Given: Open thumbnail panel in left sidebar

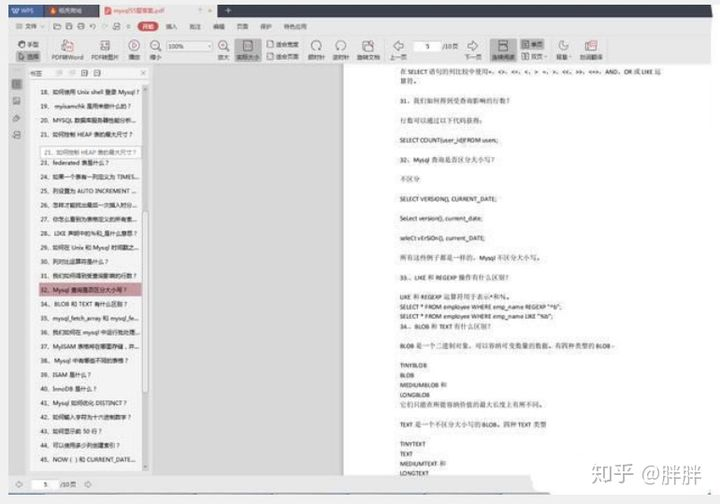Looking at the screenshot, I should coord(17,101).
